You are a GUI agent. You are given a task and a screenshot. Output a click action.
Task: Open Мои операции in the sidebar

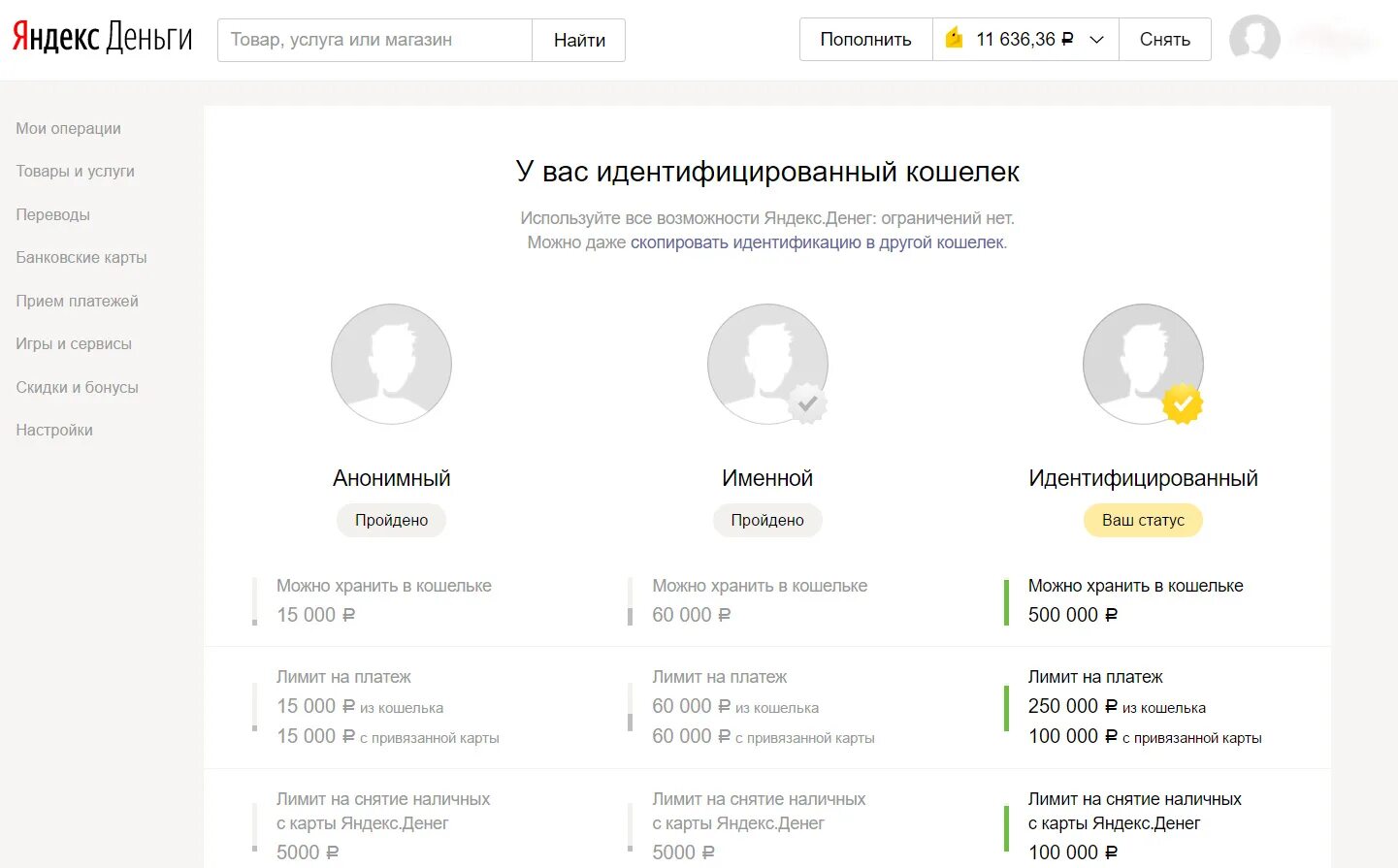[x=69, y=128]
